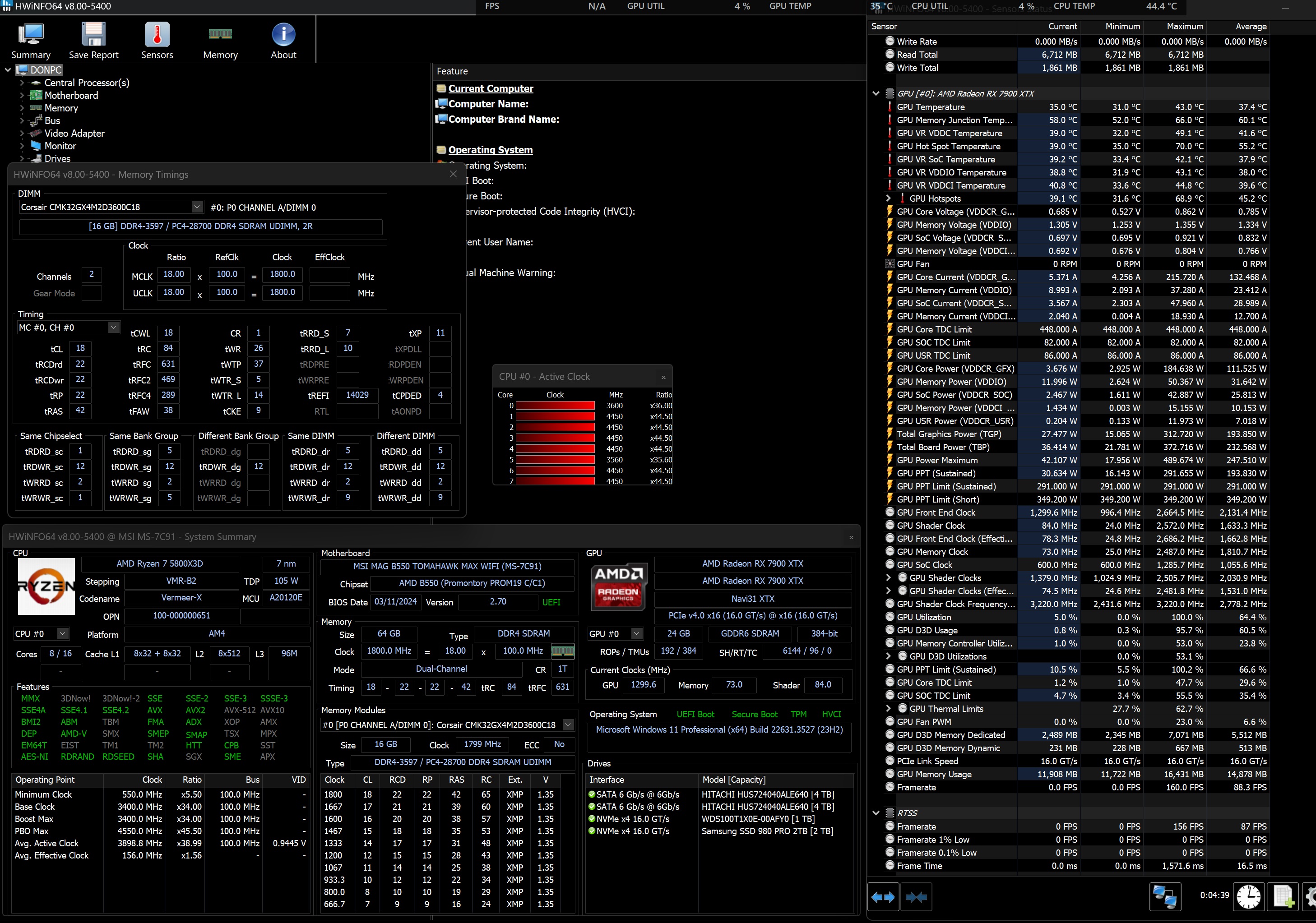This screenshot has height=923, width=1316.
Task: Click the DONPC computer icon in tree
Action: pyautogui.click(x=23, y=70)
